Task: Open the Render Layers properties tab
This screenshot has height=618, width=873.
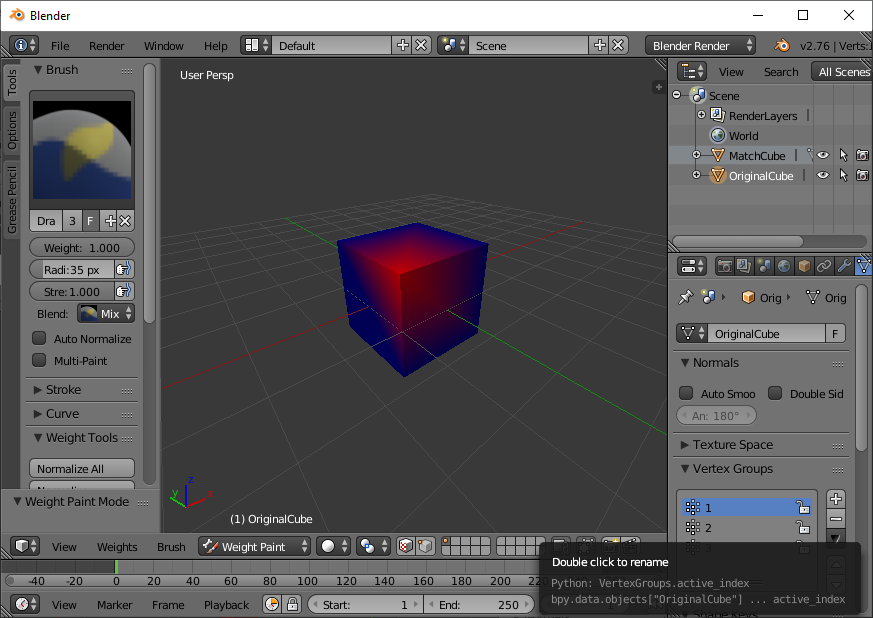Action: pyautogui.click(x=744, y=266)
